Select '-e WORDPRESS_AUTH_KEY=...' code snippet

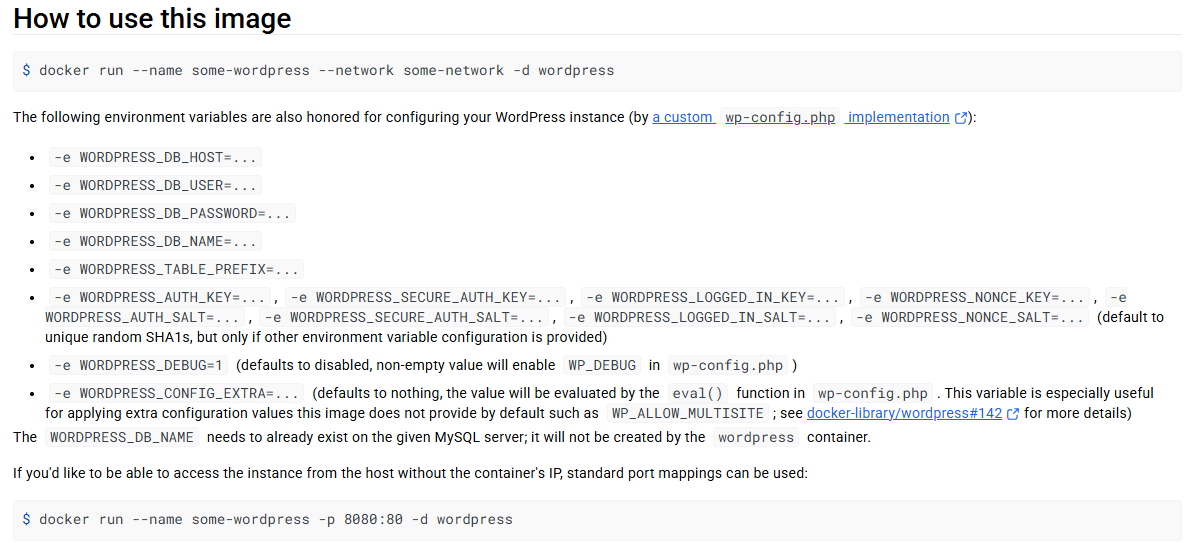point(159,297)
